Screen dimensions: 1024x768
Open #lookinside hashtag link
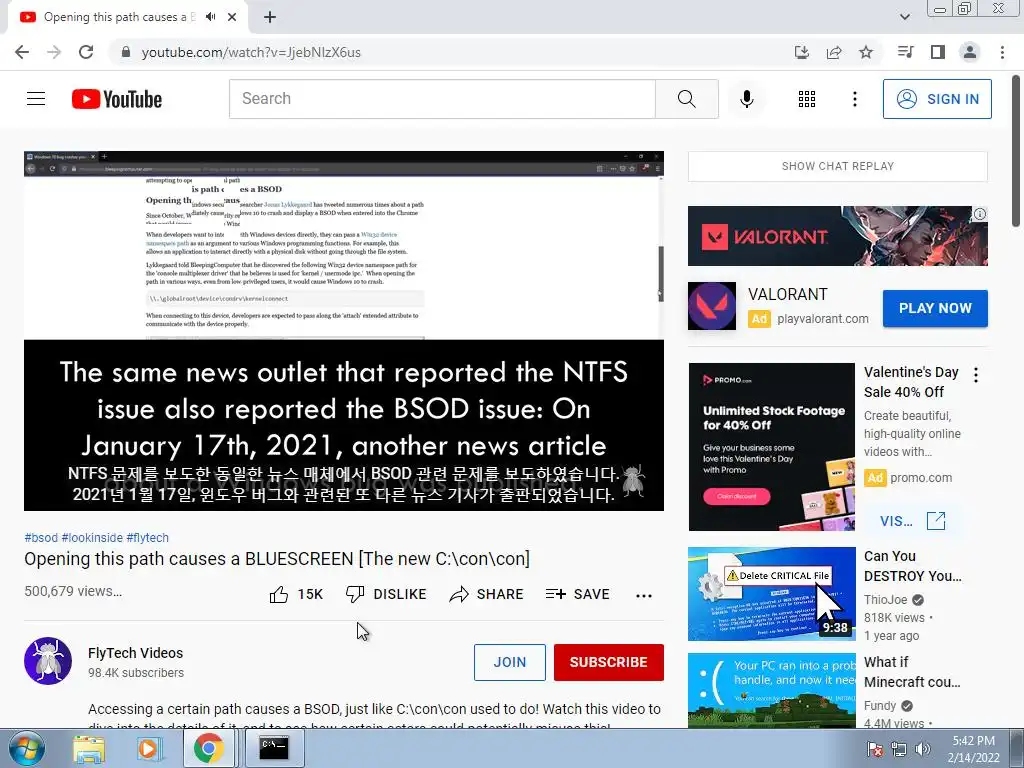[x=92, y=537]
